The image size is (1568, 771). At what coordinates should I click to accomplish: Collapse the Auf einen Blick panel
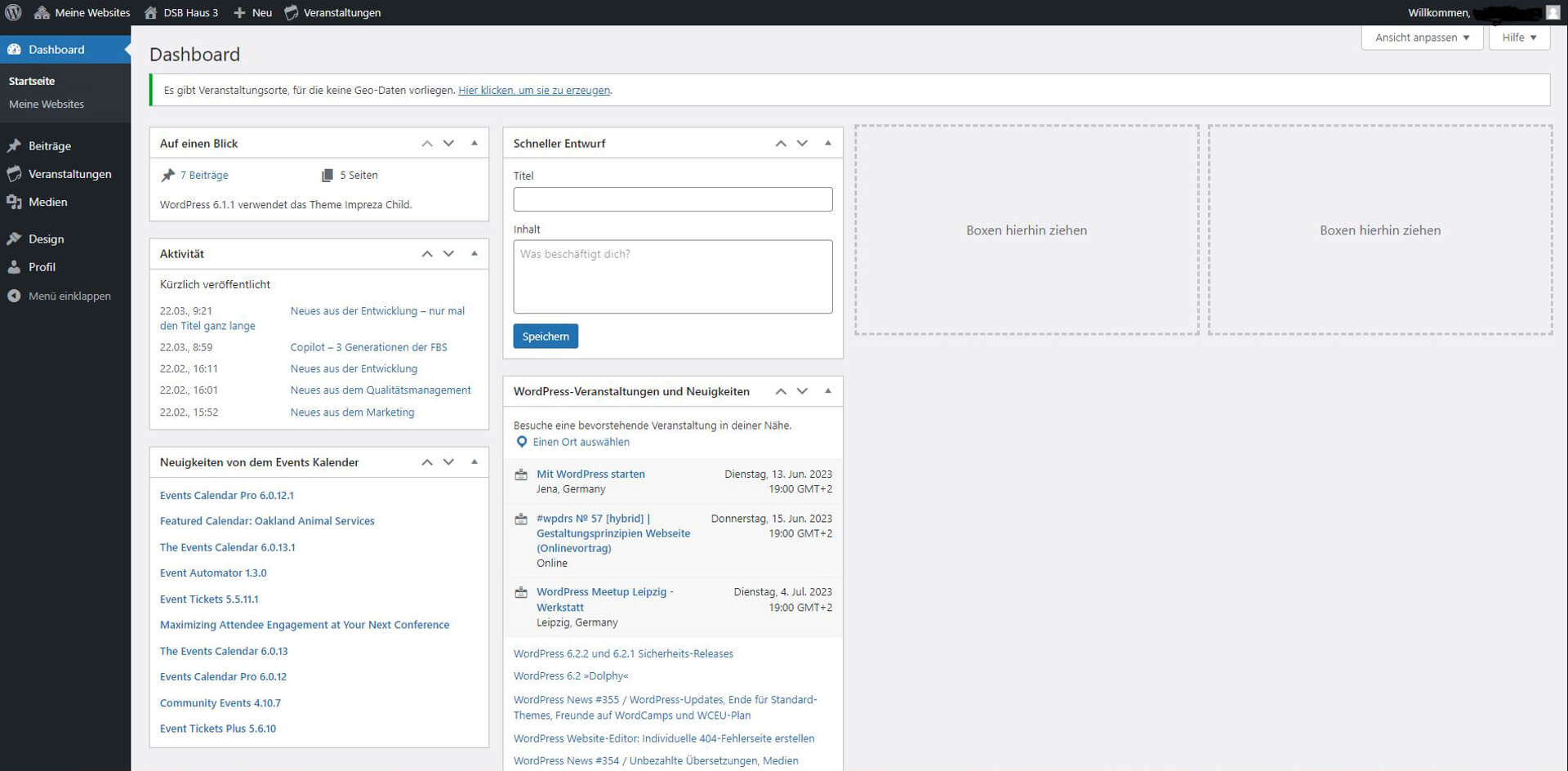click(x=474, y=143)
